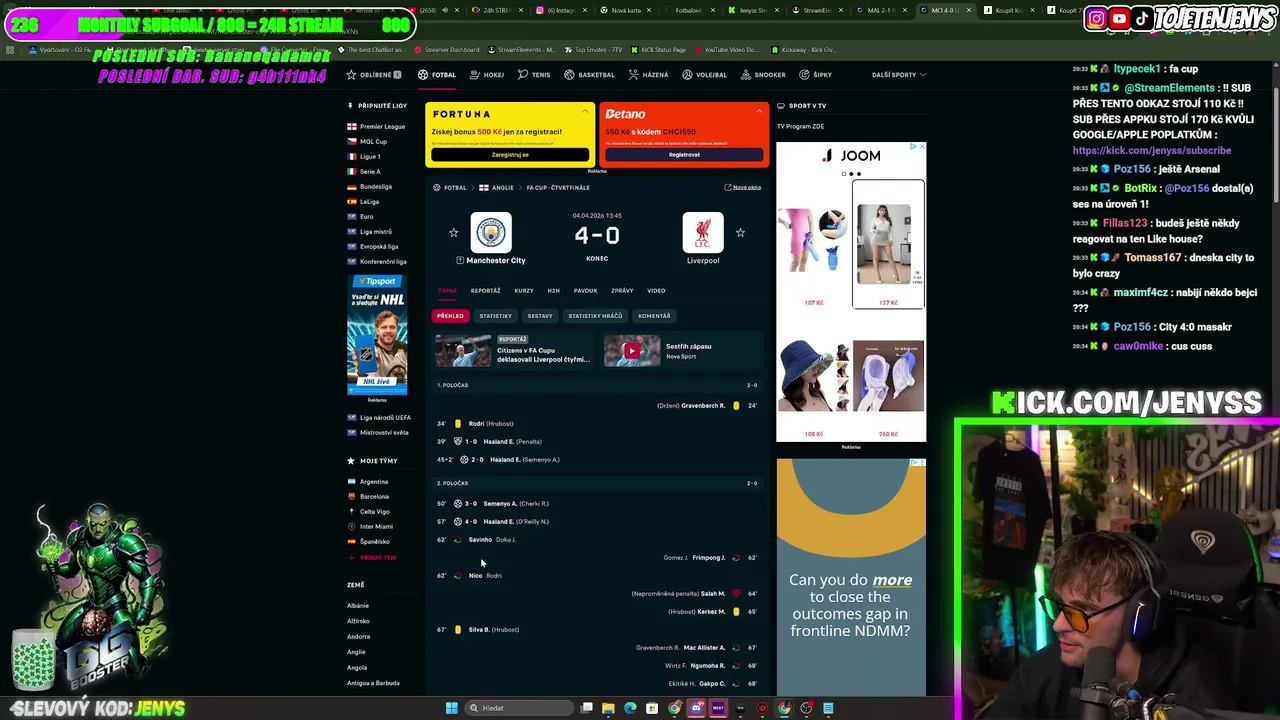
Task: Click Rodri yellow card icon at 34'
Action: (x=458, y=424)
